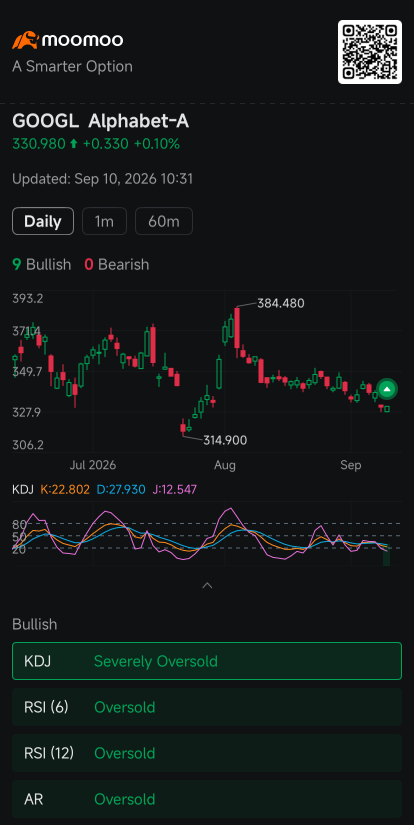414x825 pixels.
Task: Click the J:12.547 indicator value
Action: [x=175, y=490]
